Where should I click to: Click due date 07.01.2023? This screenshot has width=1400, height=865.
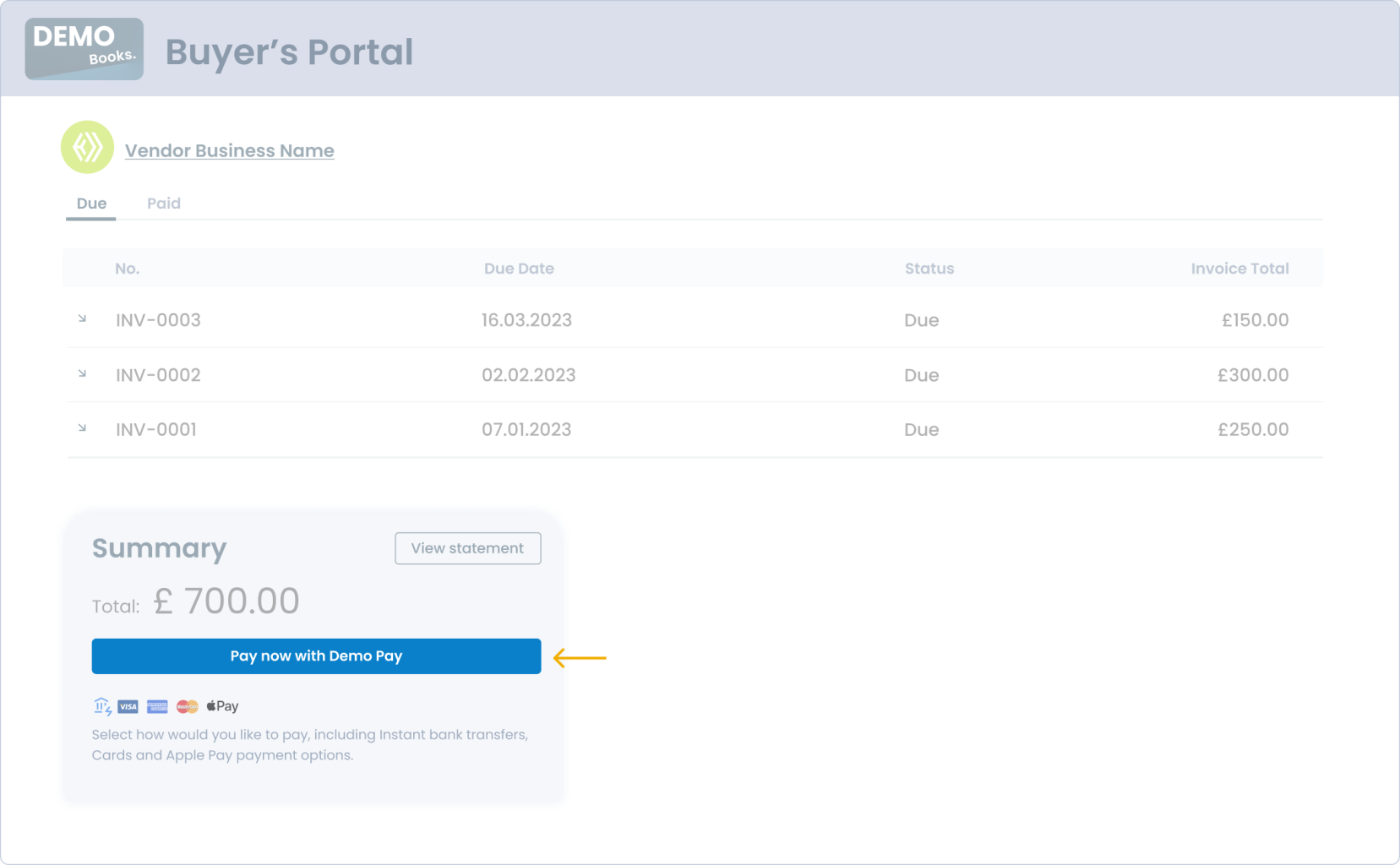[526, 429]
